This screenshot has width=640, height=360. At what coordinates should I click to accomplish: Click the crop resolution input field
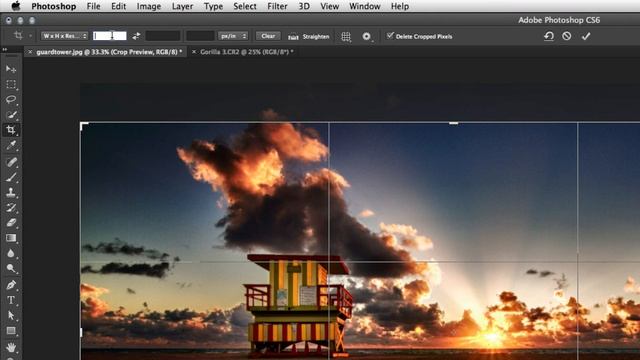tap(200, 36)
